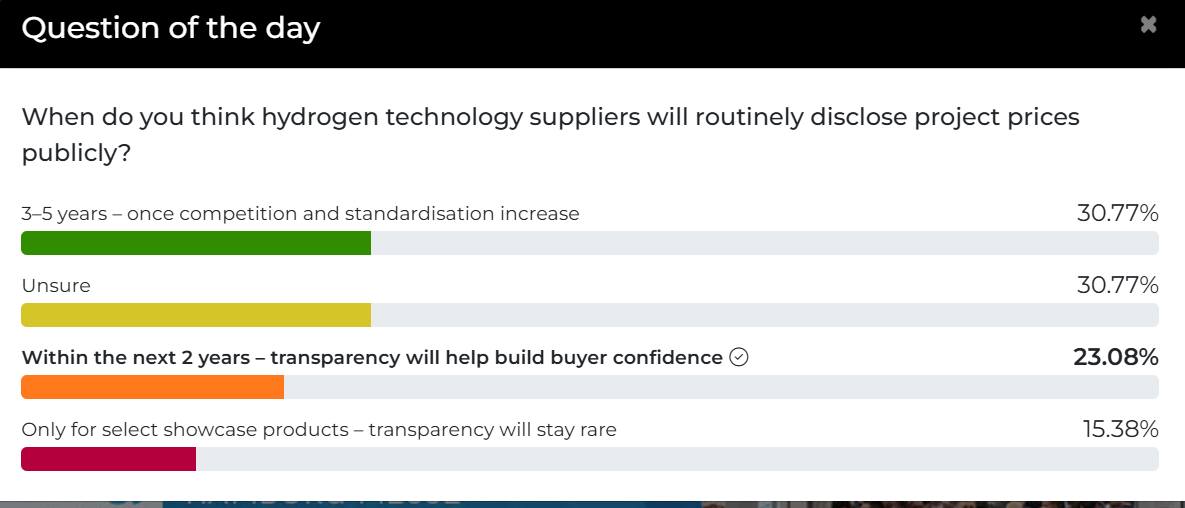Click the yellow filled result bar

(x=196, y=315)
